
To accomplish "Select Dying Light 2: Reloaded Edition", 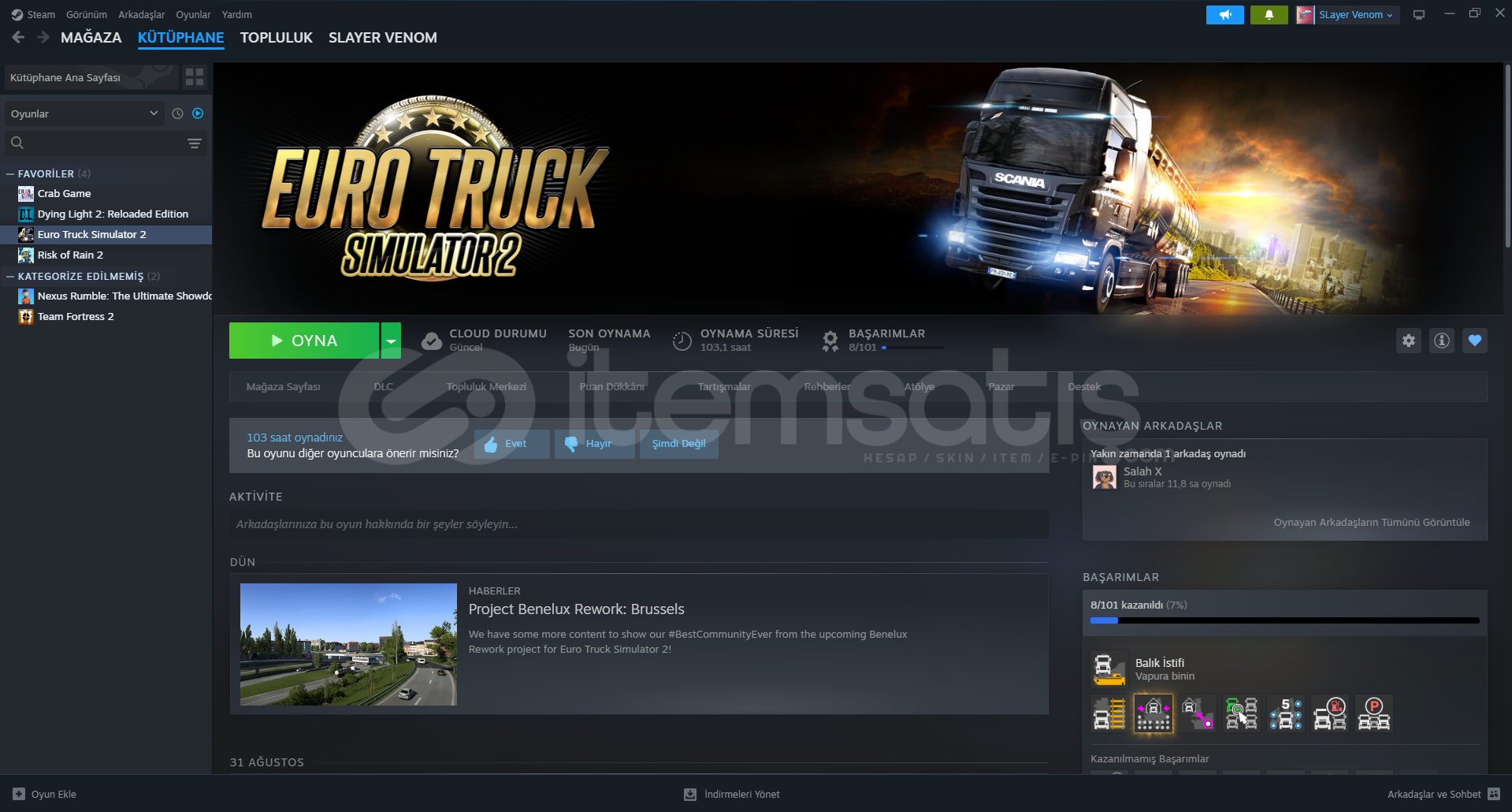I will click(106, 214).
